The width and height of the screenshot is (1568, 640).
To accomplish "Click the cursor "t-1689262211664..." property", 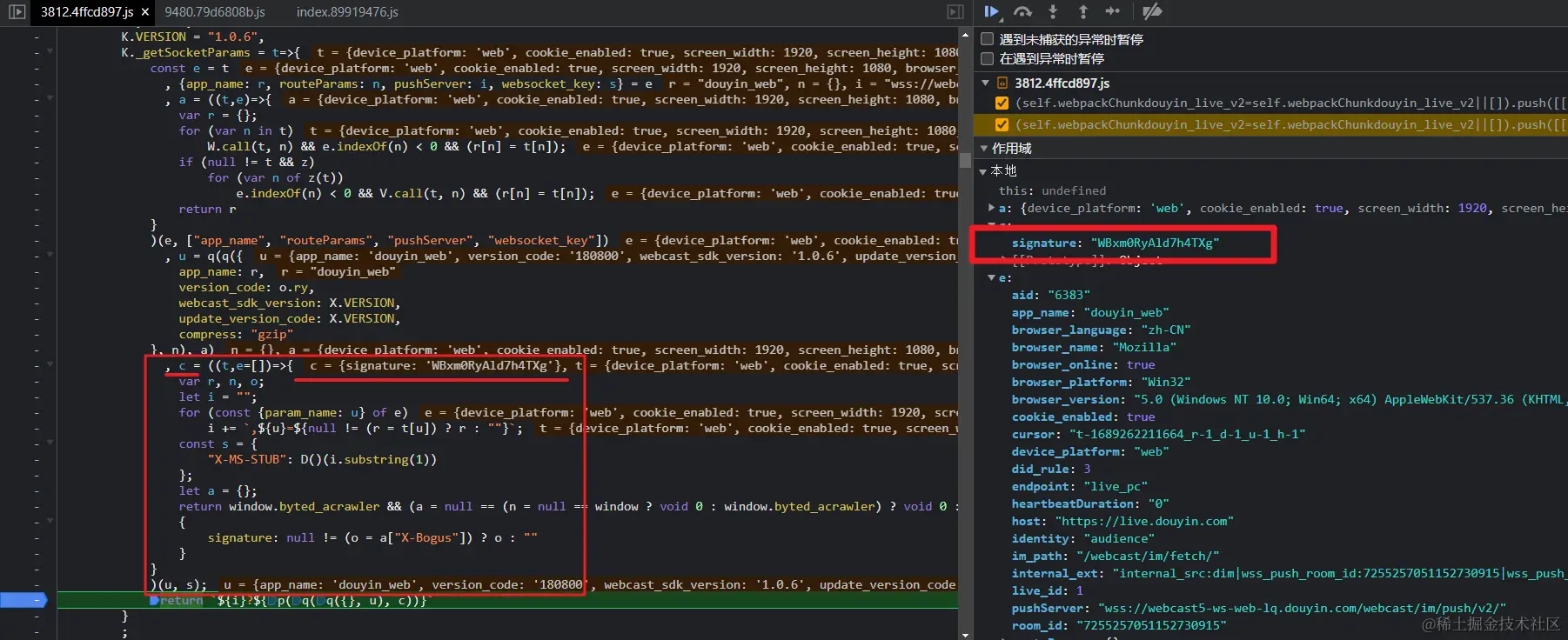I will click(1158, 435).
